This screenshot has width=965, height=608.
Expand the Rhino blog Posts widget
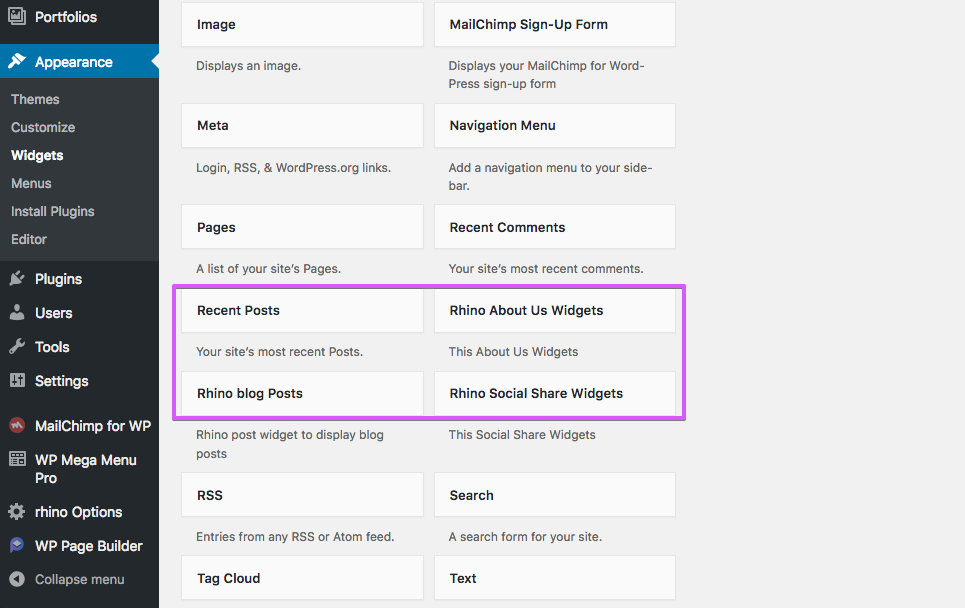pyautogui.click(x=302, y=393)
